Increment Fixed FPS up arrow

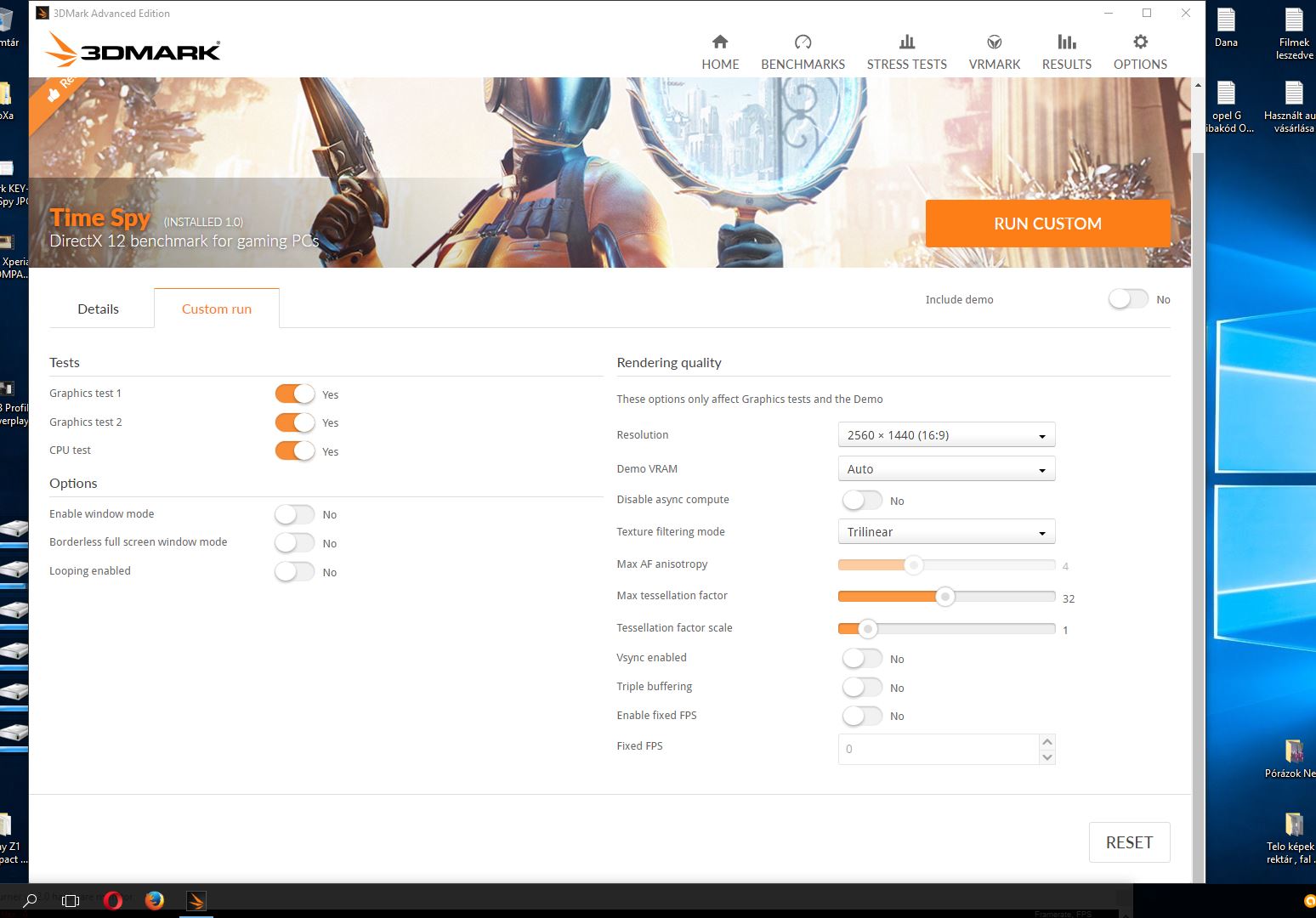click(1047, 741)
